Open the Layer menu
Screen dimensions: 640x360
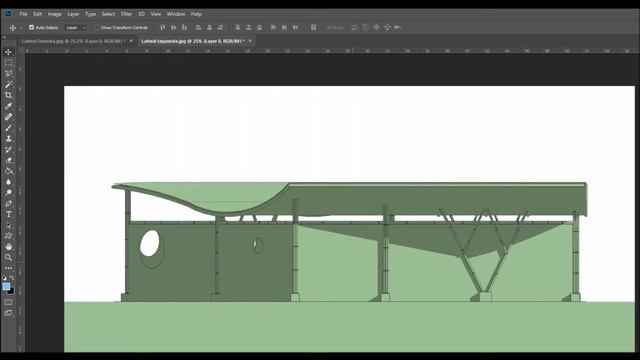pyautogui.click(x=73, y=14)
